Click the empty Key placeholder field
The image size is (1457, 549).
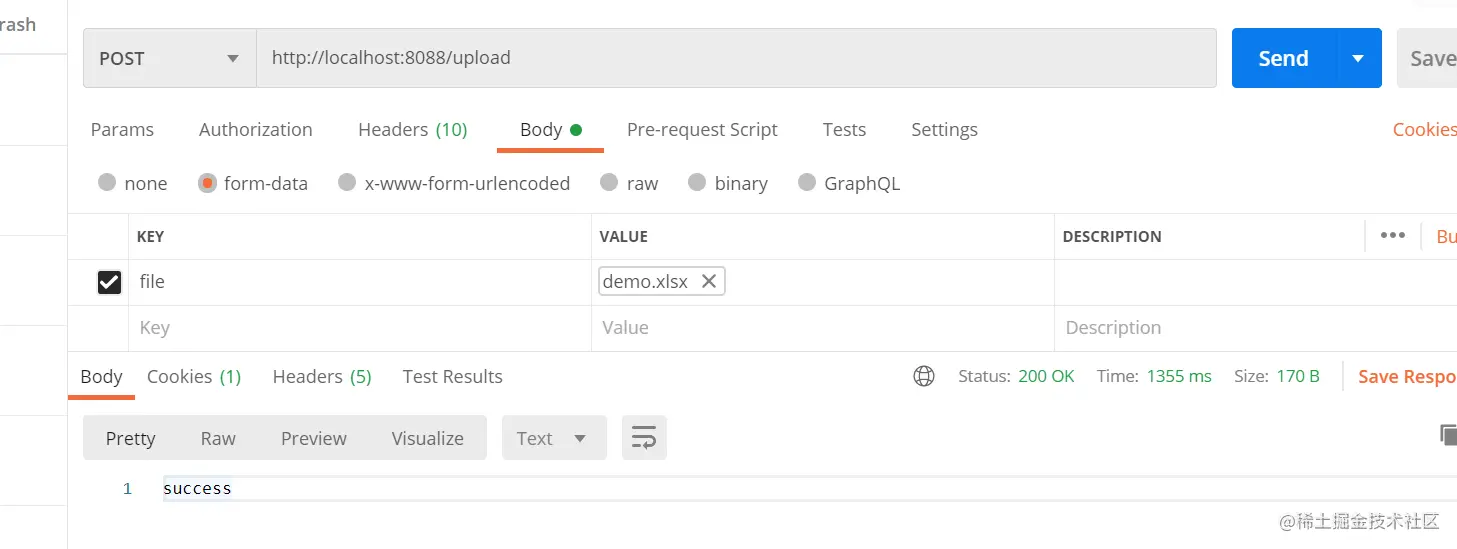360,328
